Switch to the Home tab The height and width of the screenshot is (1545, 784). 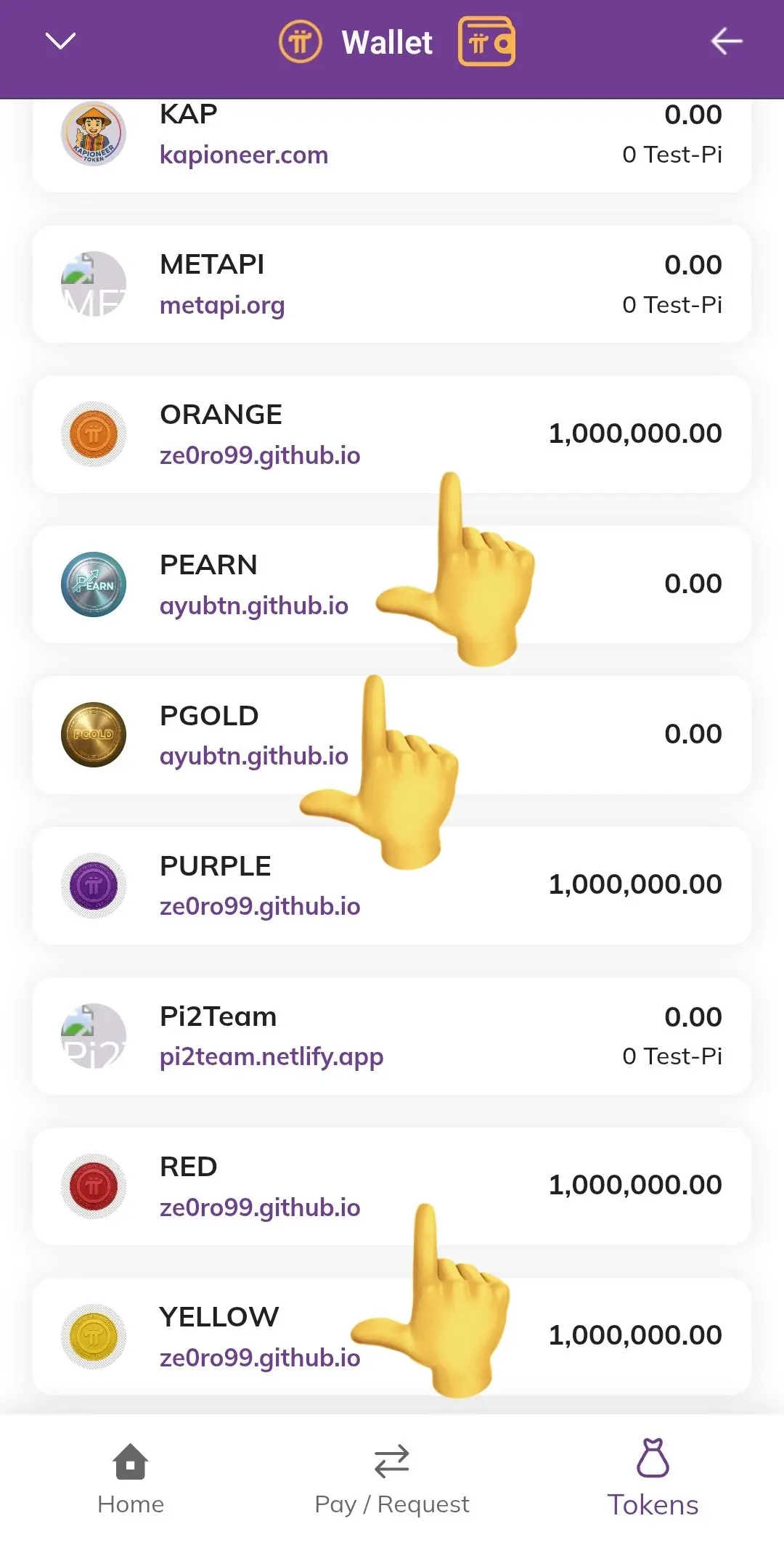tap(131, 1478)
